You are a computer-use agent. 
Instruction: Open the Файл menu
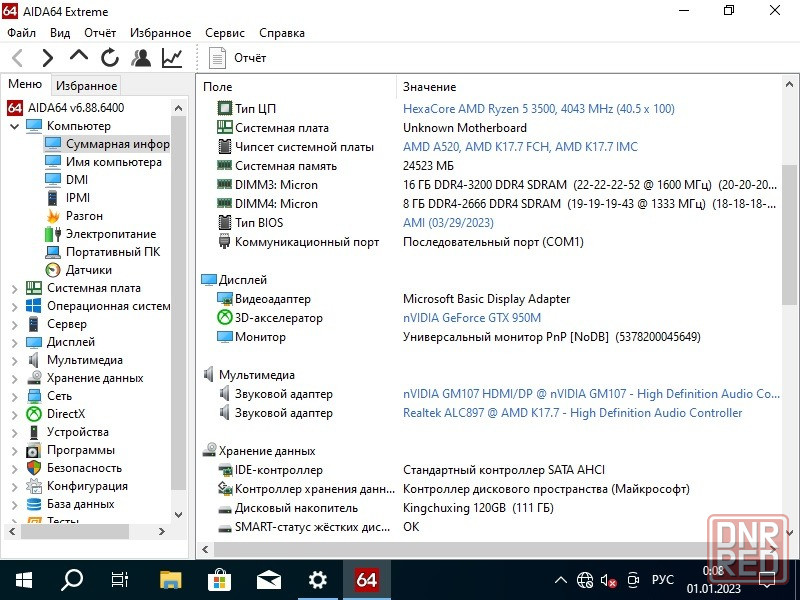[21, 33]
